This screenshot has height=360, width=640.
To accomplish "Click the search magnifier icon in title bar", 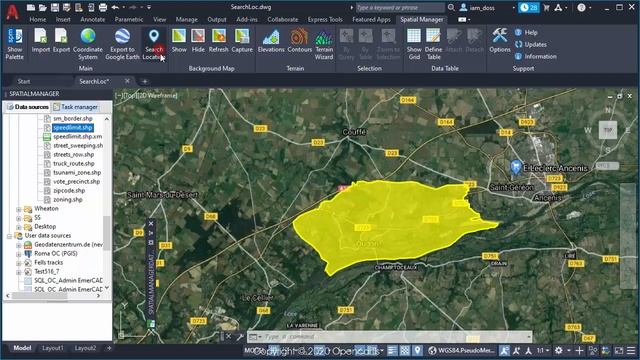I will pyautogui.click(x=451, y=7).
